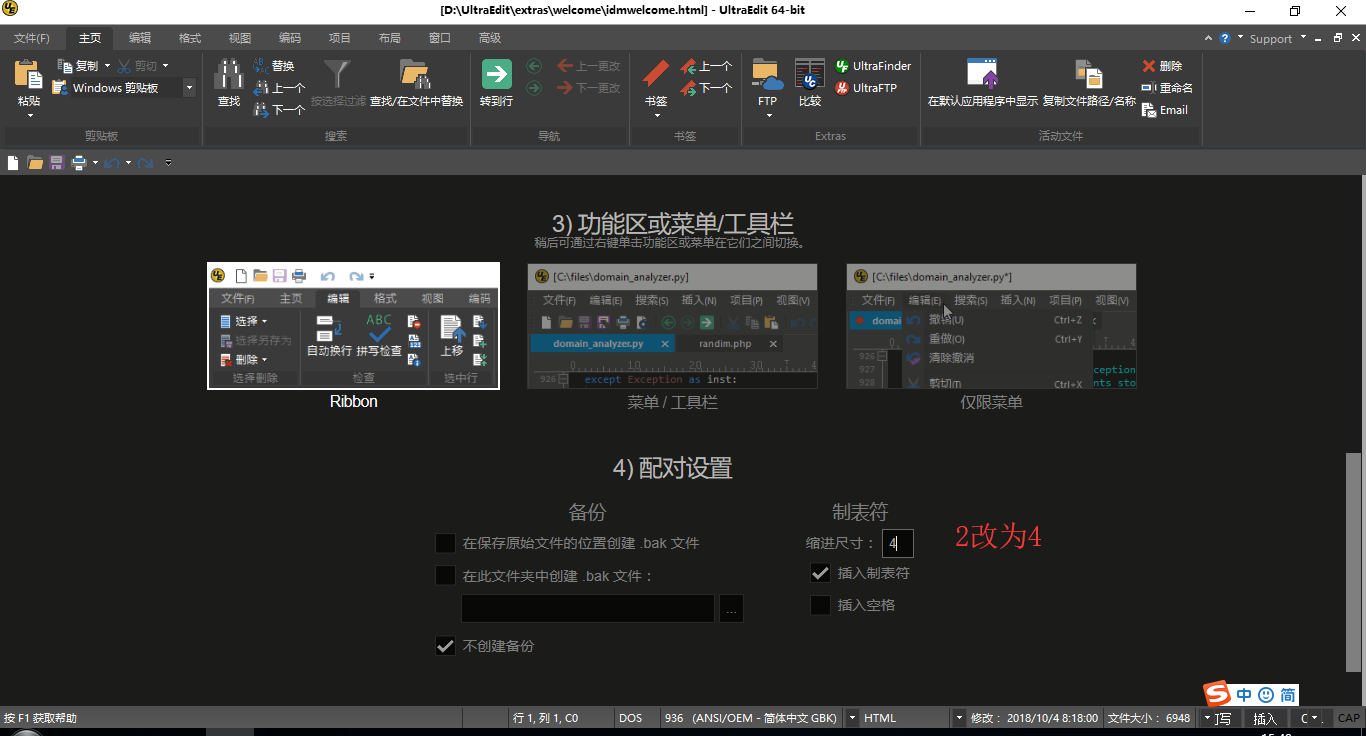
Task: Open the encoding dropdown after 936 ANSI/OEM
Action: coord(853,718)
